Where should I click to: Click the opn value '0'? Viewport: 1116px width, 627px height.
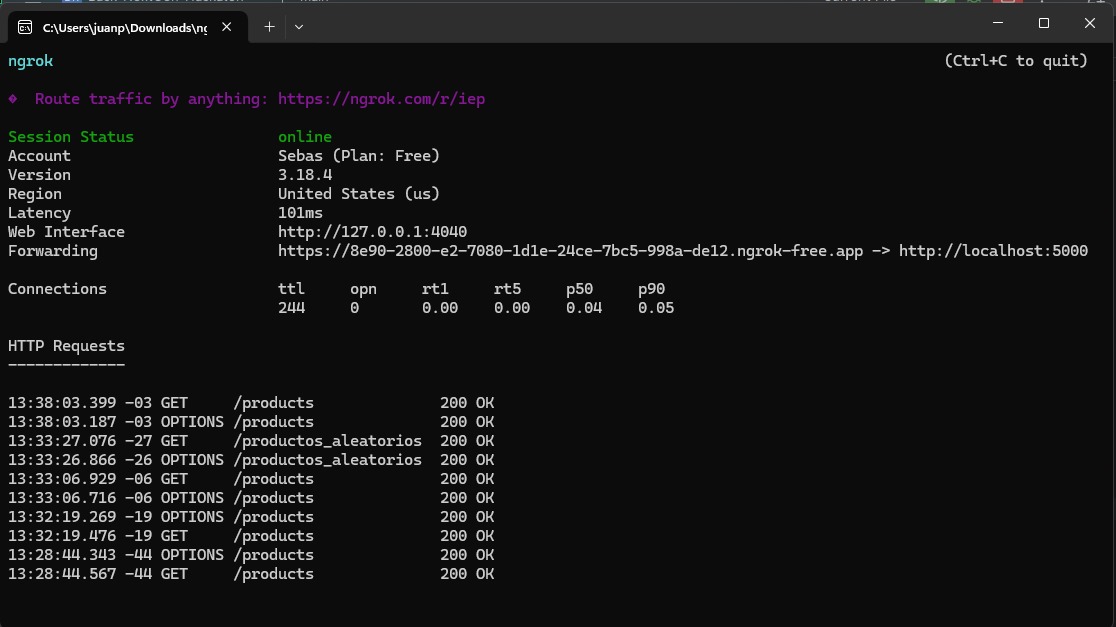point(354,308)
